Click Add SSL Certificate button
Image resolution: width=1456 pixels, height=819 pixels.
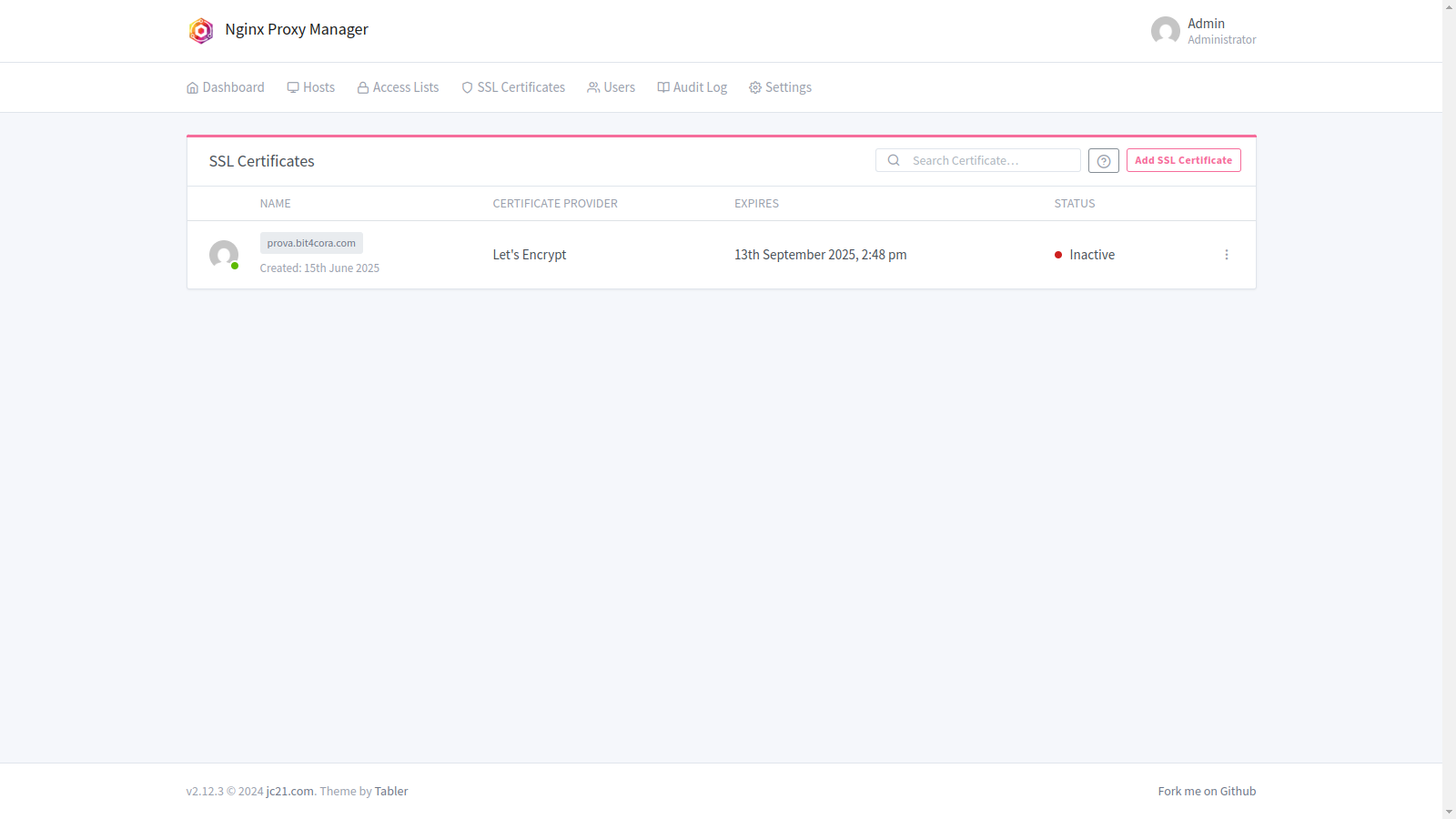pos(1184,160)
